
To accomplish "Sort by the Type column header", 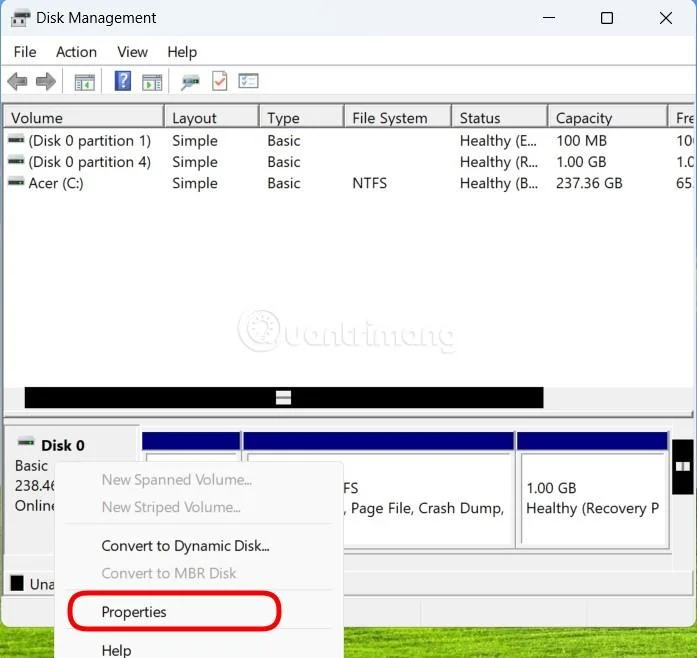I will (x=302, y=118).
